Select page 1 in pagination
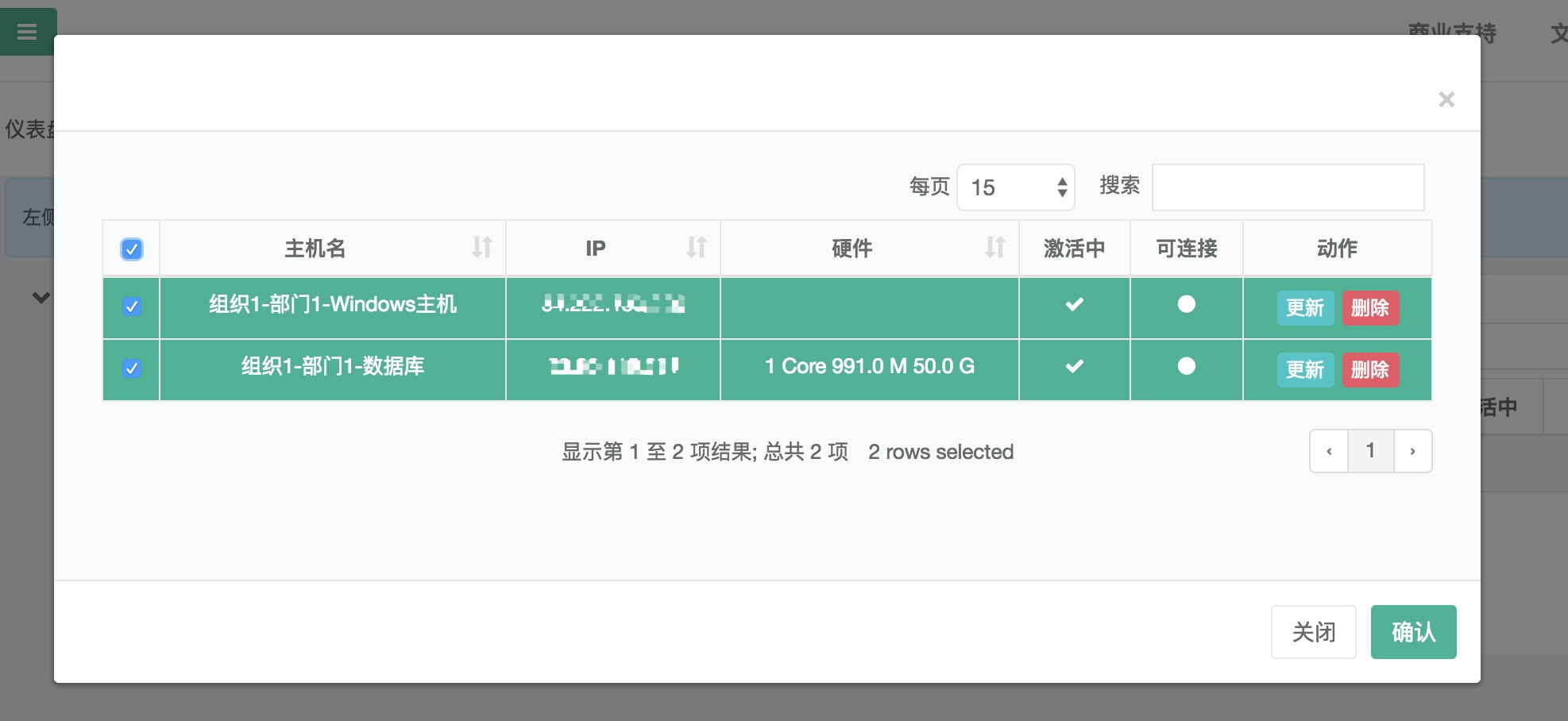The height and width of the screenshot is (721, 1568). pos(1370,451)
